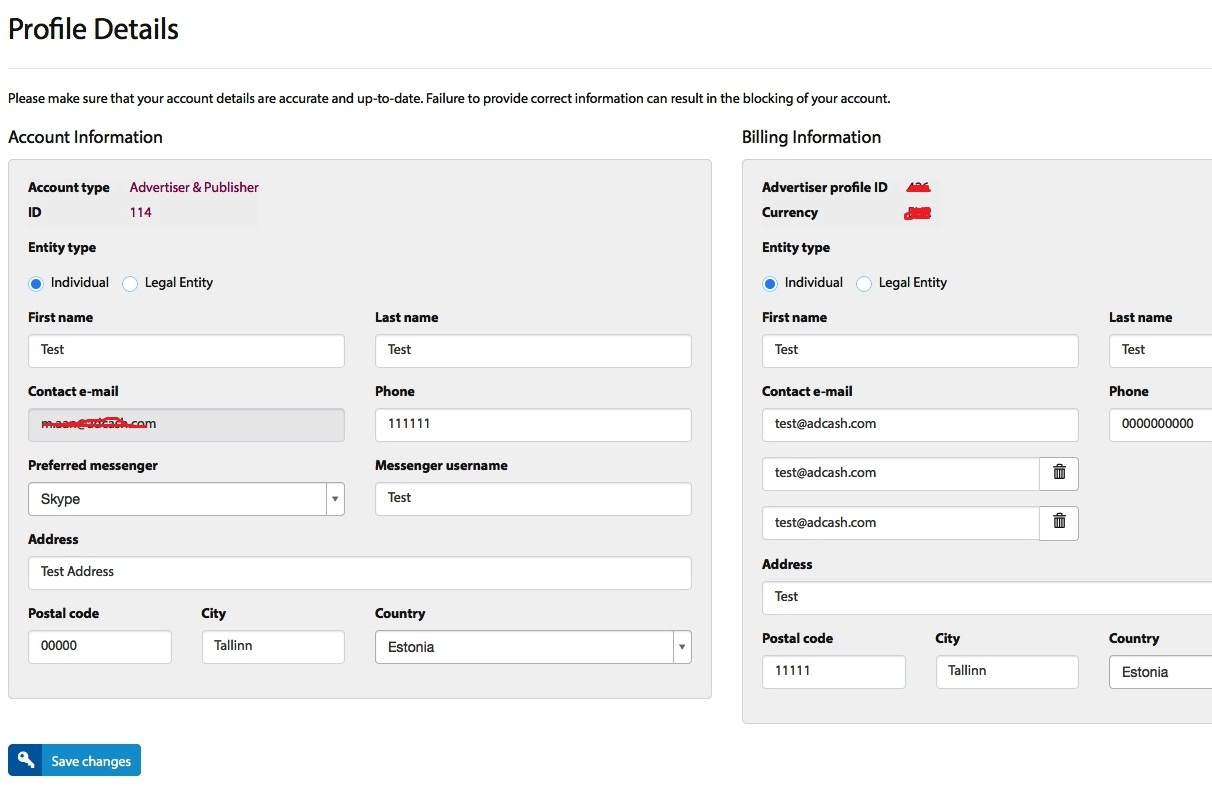
Task: Expand the account Country Estonia dropdown
Action: [x=533, y=647]
